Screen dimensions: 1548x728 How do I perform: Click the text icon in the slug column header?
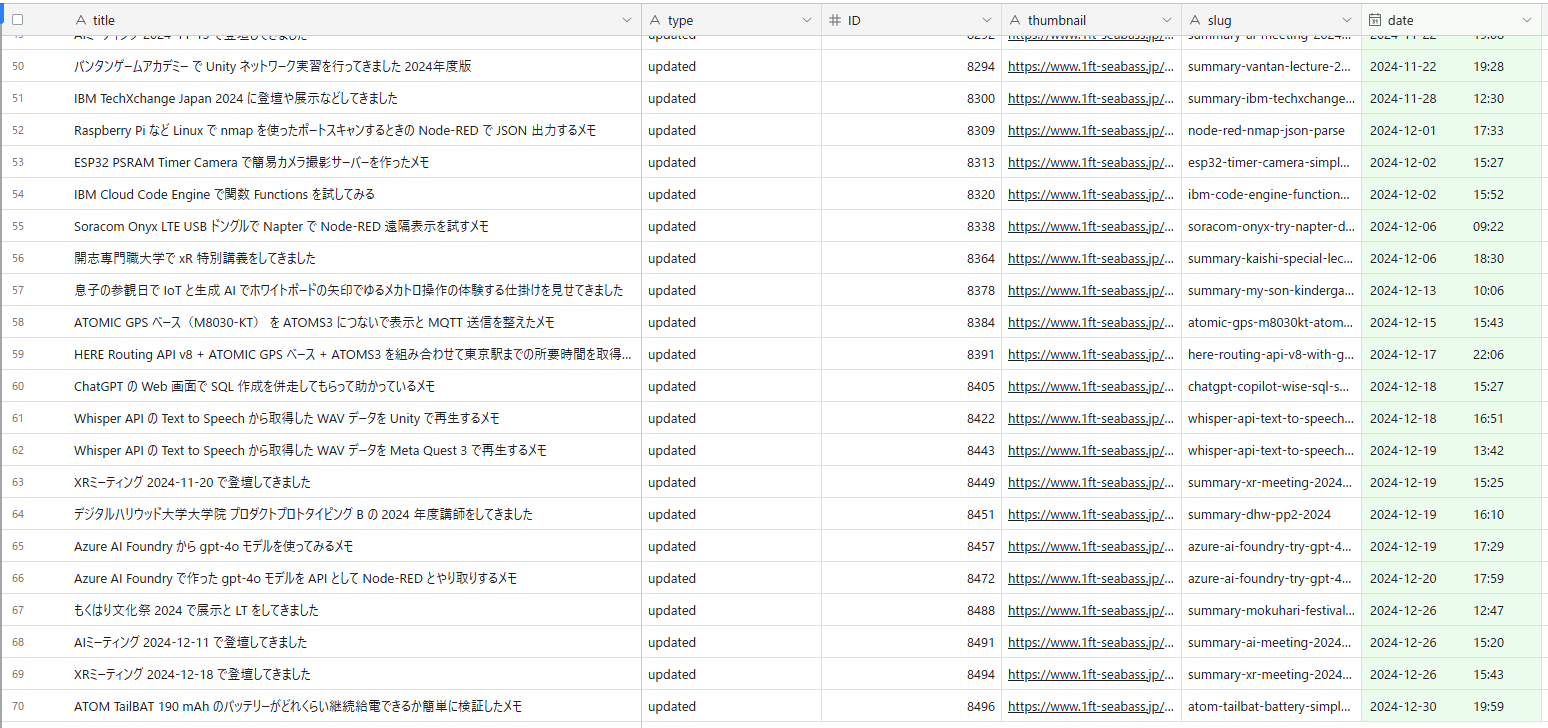(x=1195, y=20)
